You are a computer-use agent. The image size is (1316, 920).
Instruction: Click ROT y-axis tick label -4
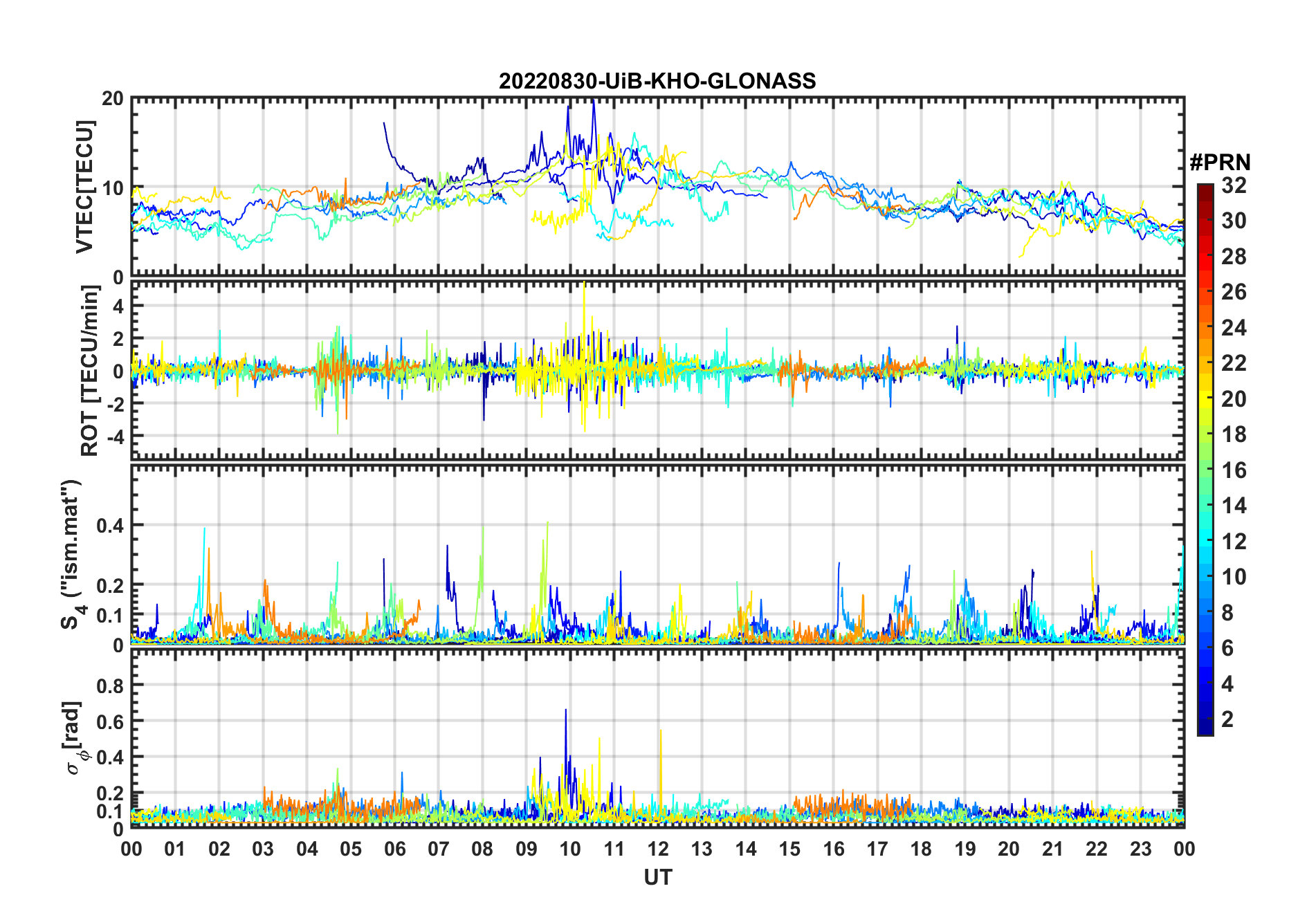pyautogui.click(x=115, y=436)
